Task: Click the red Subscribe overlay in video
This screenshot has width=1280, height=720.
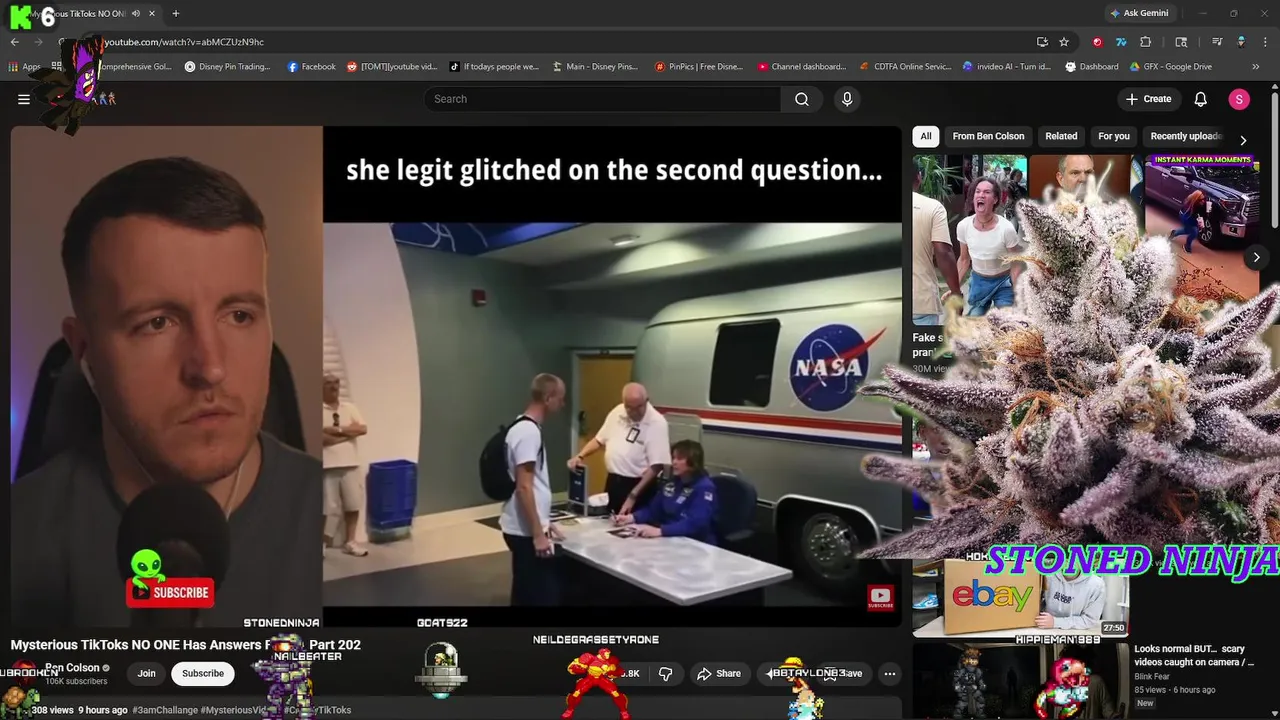Action: click(x=170, y=592)
